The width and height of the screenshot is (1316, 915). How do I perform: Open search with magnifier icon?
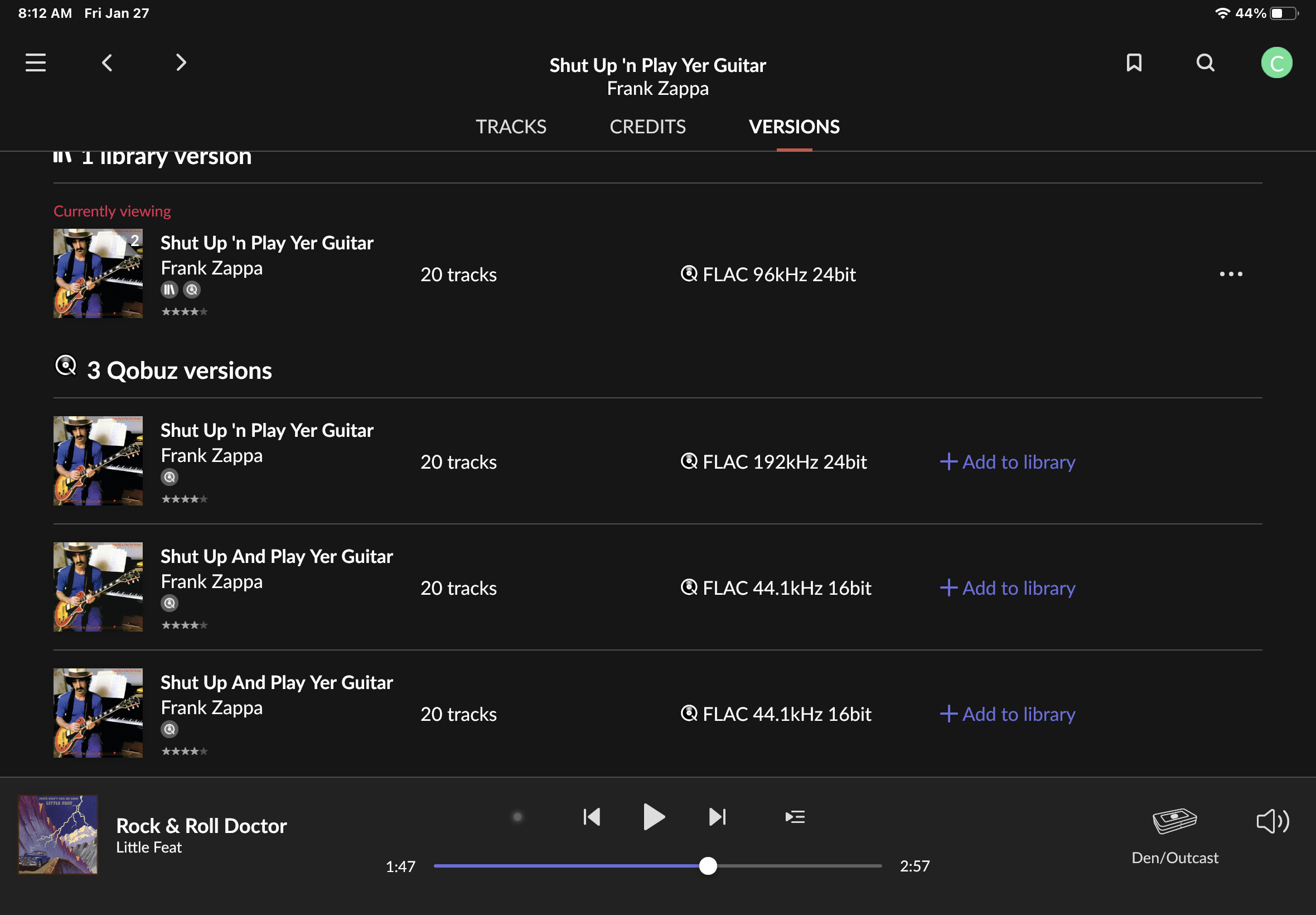tap(1205, 62)
